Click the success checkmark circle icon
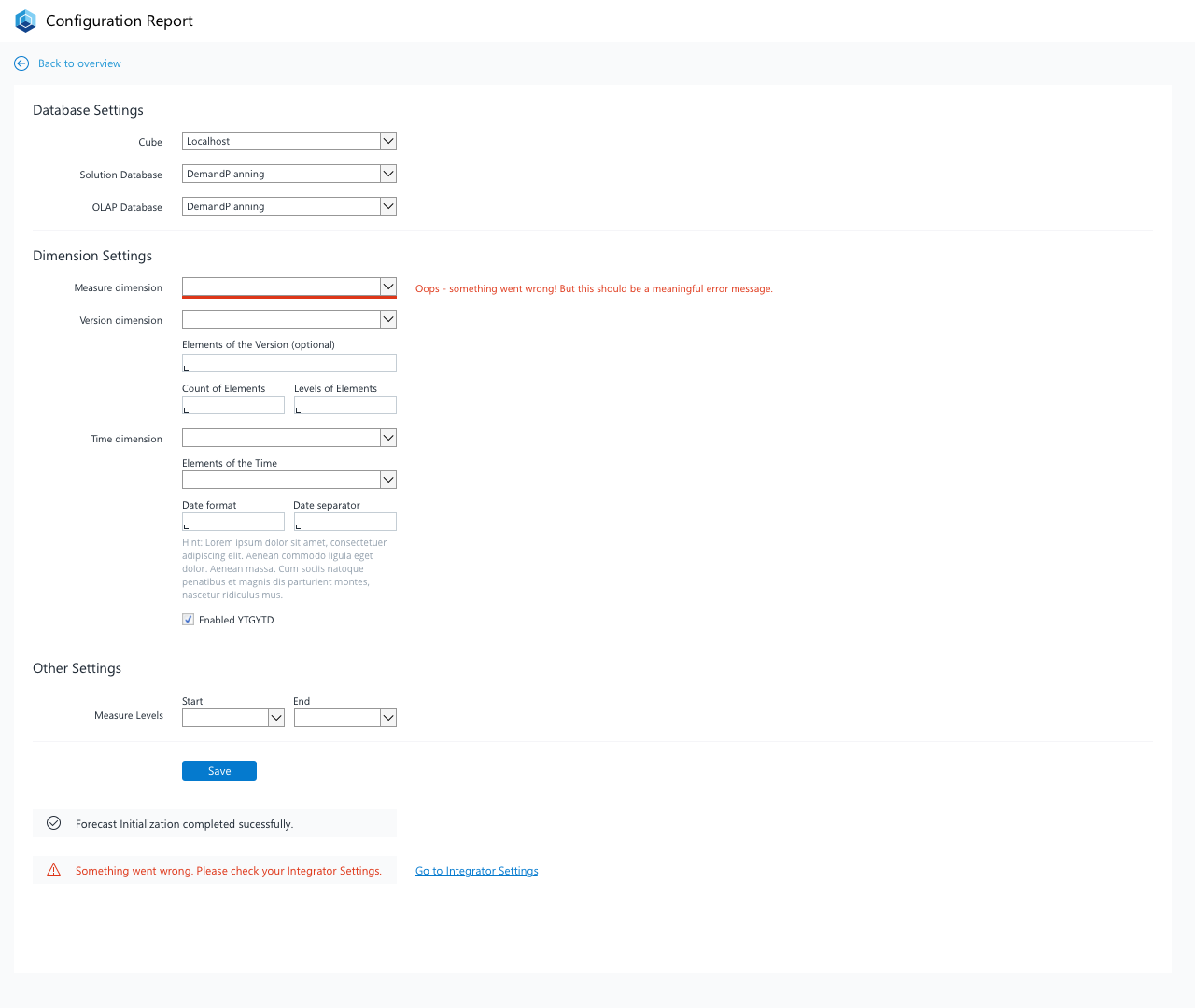This screenshot has width=1195, height=1008. click(x=54, y=823)
